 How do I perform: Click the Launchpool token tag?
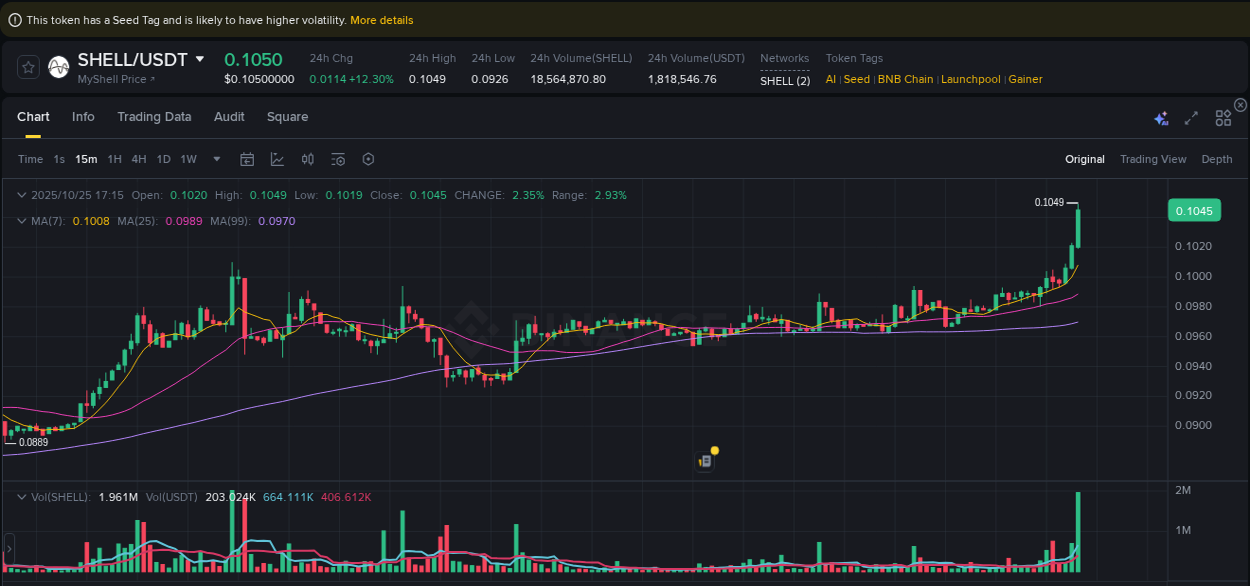tap(971, 78)
